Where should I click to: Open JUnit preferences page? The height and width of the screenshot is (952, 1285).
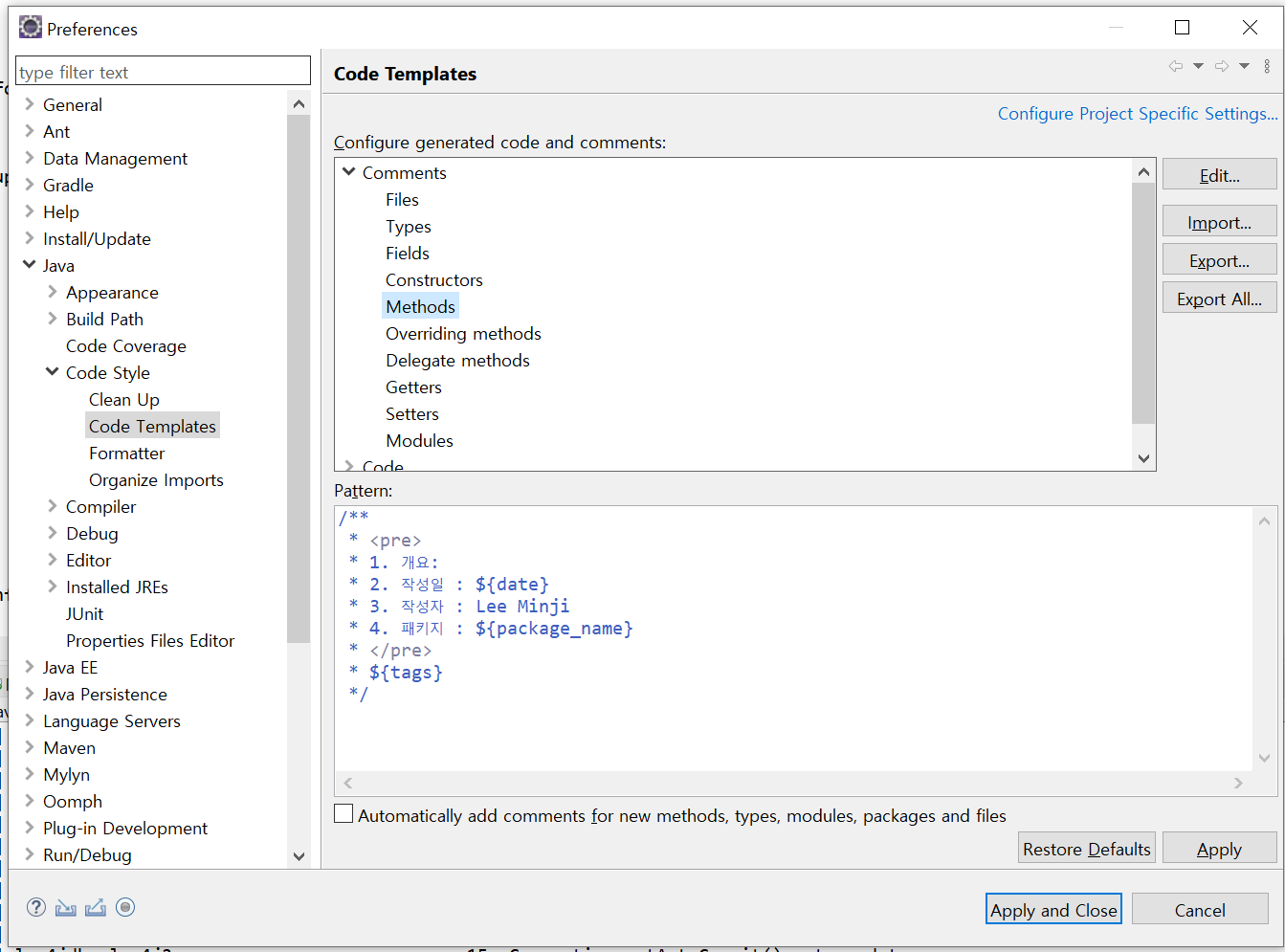click(x=84, y=613)
